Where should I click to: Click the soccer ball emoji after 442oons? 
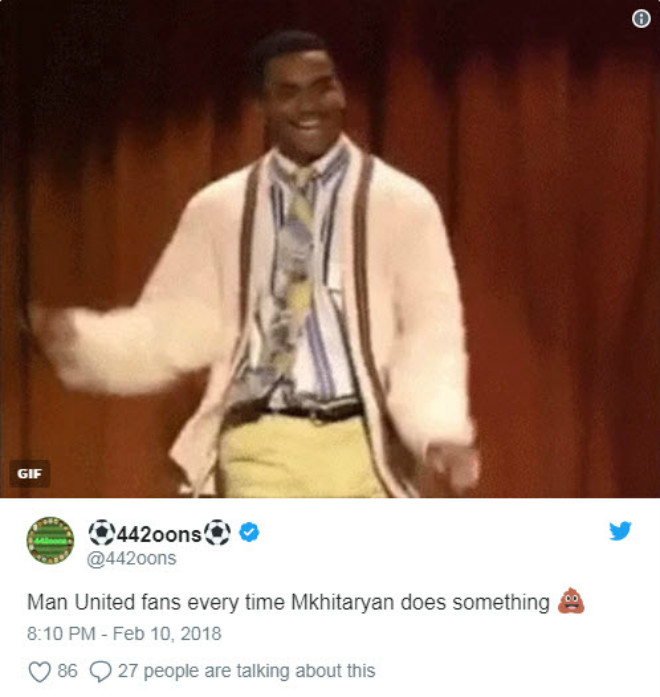217,533
